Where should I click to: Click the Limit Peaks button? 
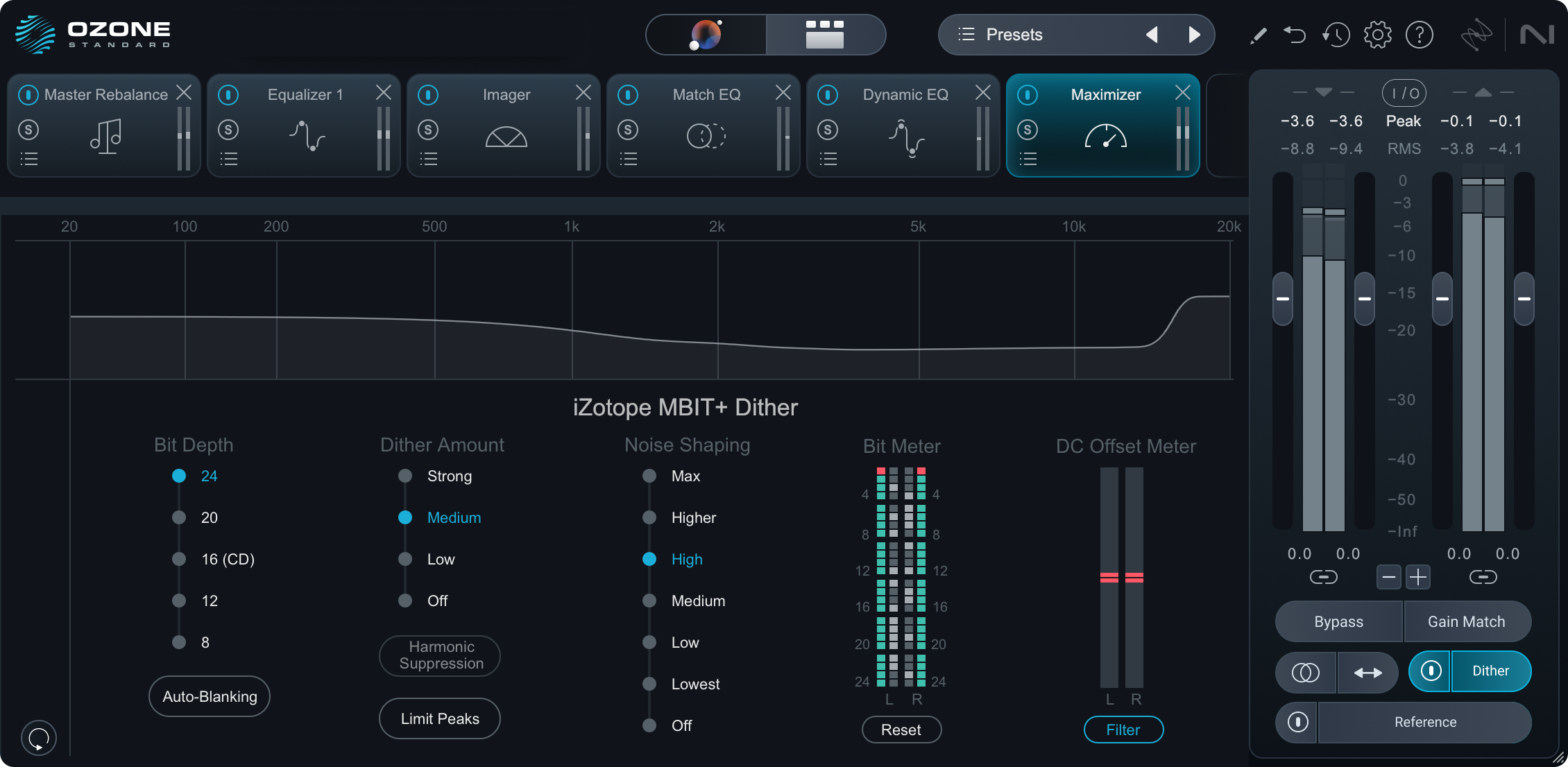pos(439,718)
